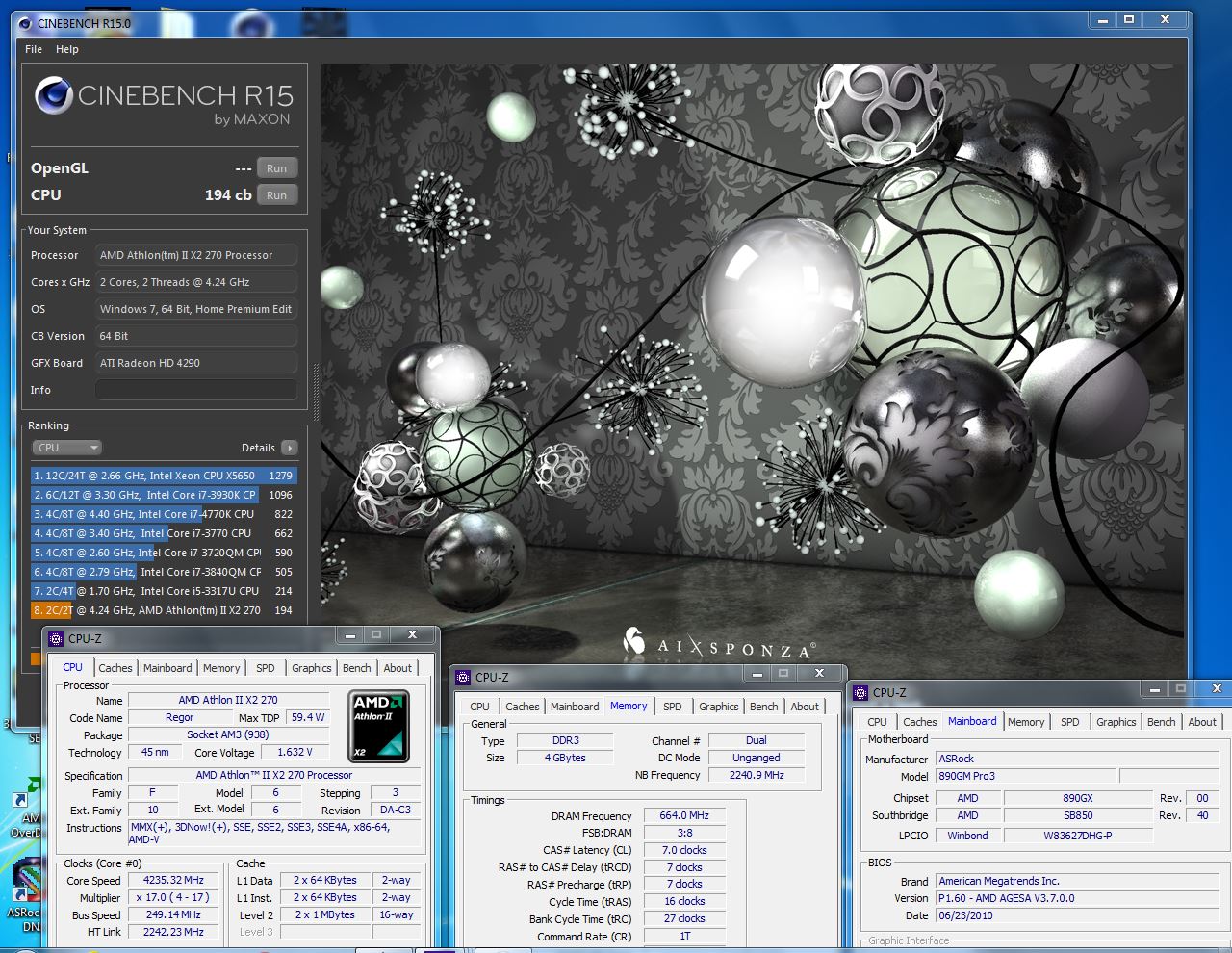Select About tab in mainboard CPU-Z window
This screenshot has width=1232, height=953.
[1202, 722]
